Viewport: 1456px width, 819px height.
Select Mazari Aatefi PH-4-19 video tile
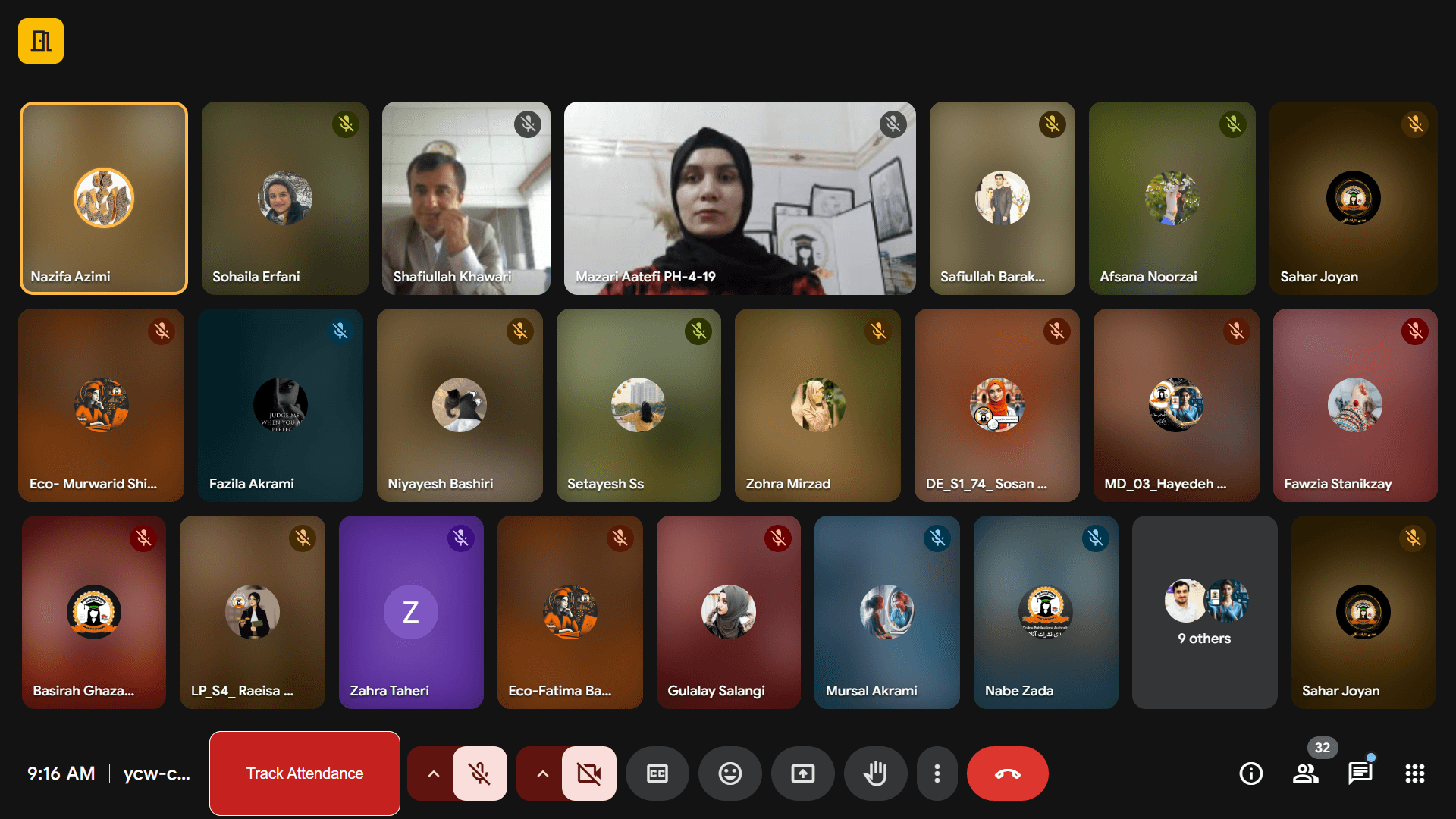point(739,198)
